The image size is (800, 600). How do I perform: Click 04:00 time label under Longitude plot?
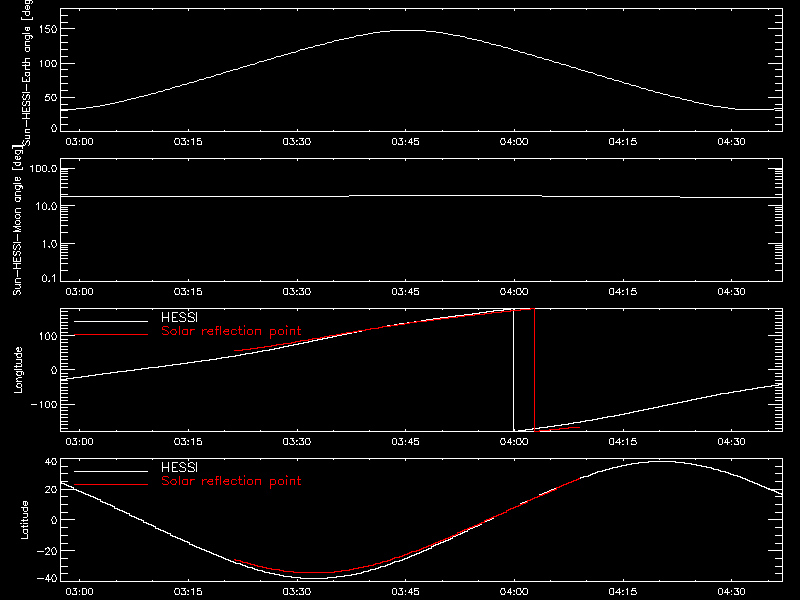coord(514,442)
